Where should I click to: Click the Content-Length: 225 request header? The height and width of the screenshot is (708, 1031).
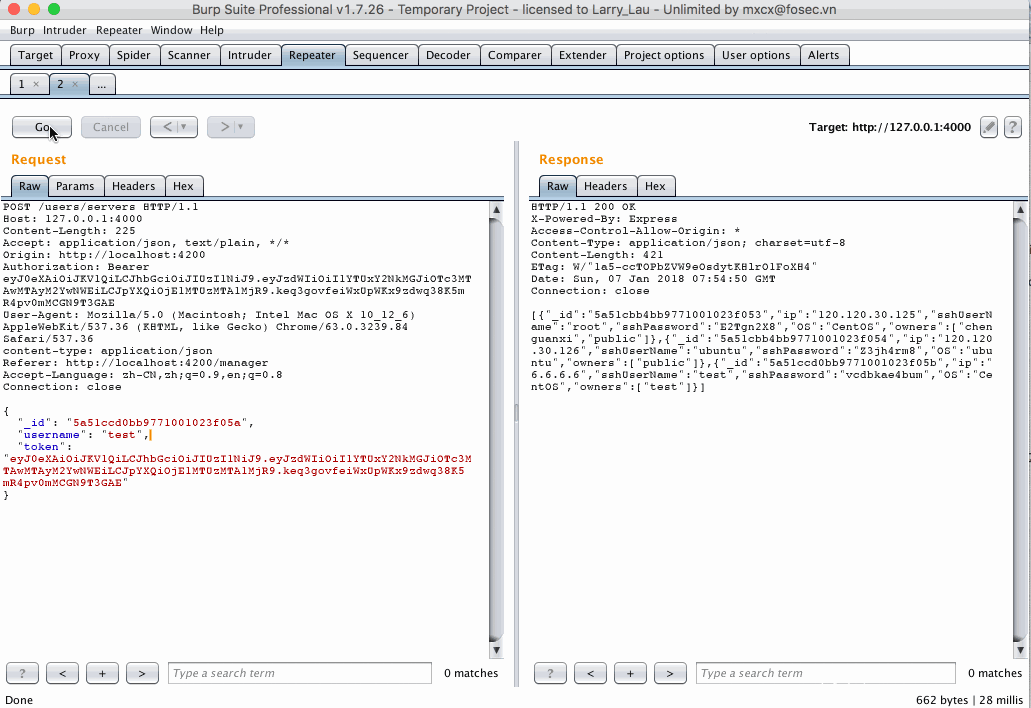pos(69,231)
